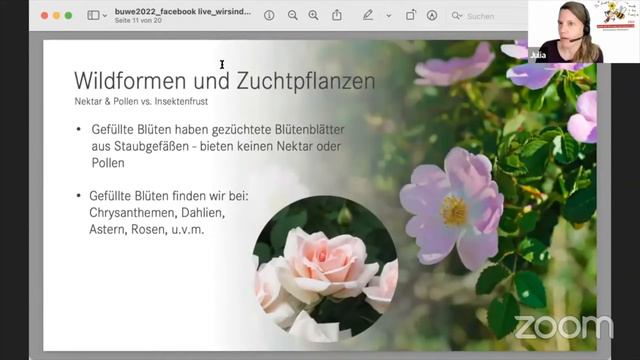This screenshot has width=640, height=360.
Task: Click the Suchen search field
Action: tap(488, 16)
